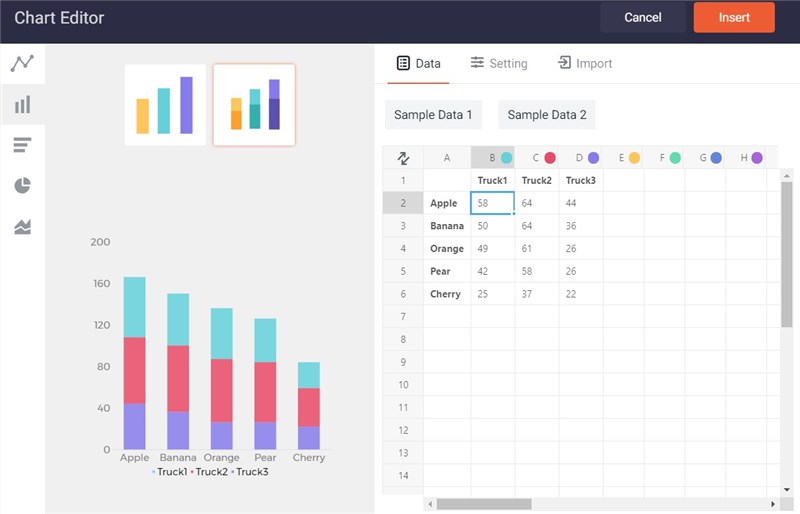Cancel the chart editor
Image resolution: width=800 pixels, height=514 pixels.
642,17
